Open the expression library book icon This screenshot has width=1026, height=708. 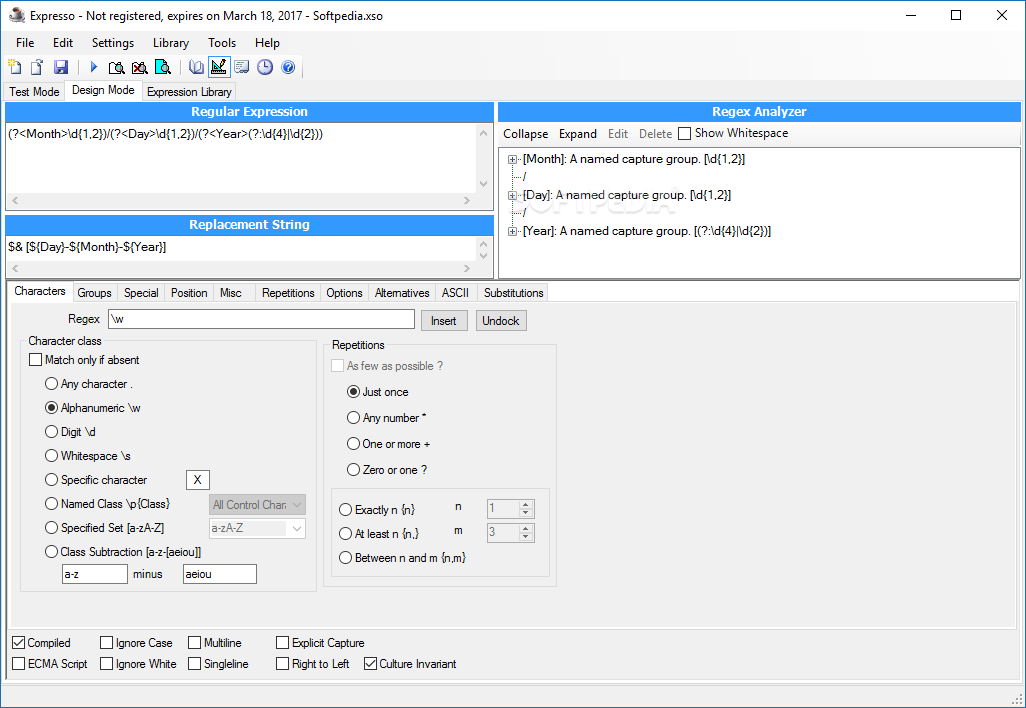[196, 67]
